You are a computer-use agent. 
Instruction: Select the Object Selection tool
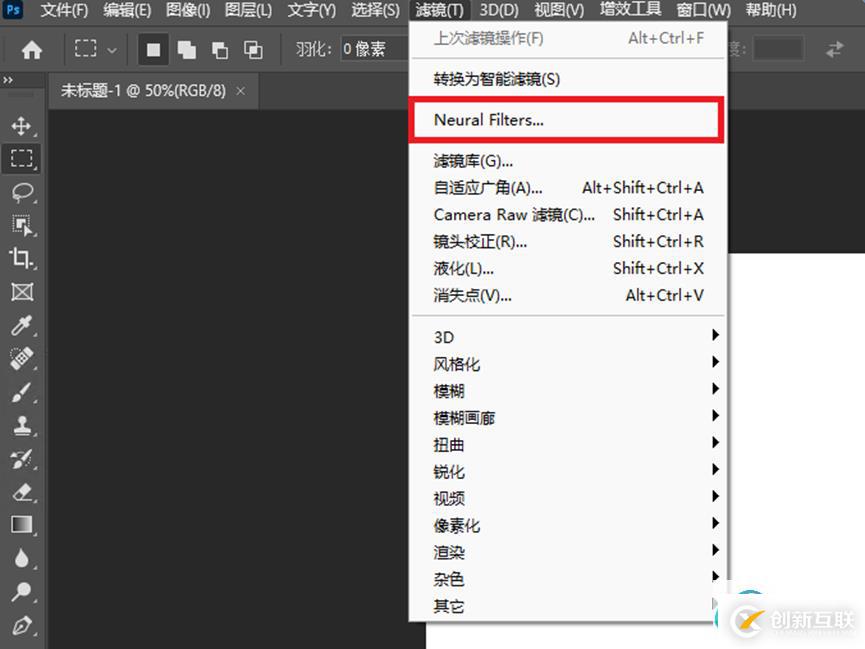tap(22, 225)
